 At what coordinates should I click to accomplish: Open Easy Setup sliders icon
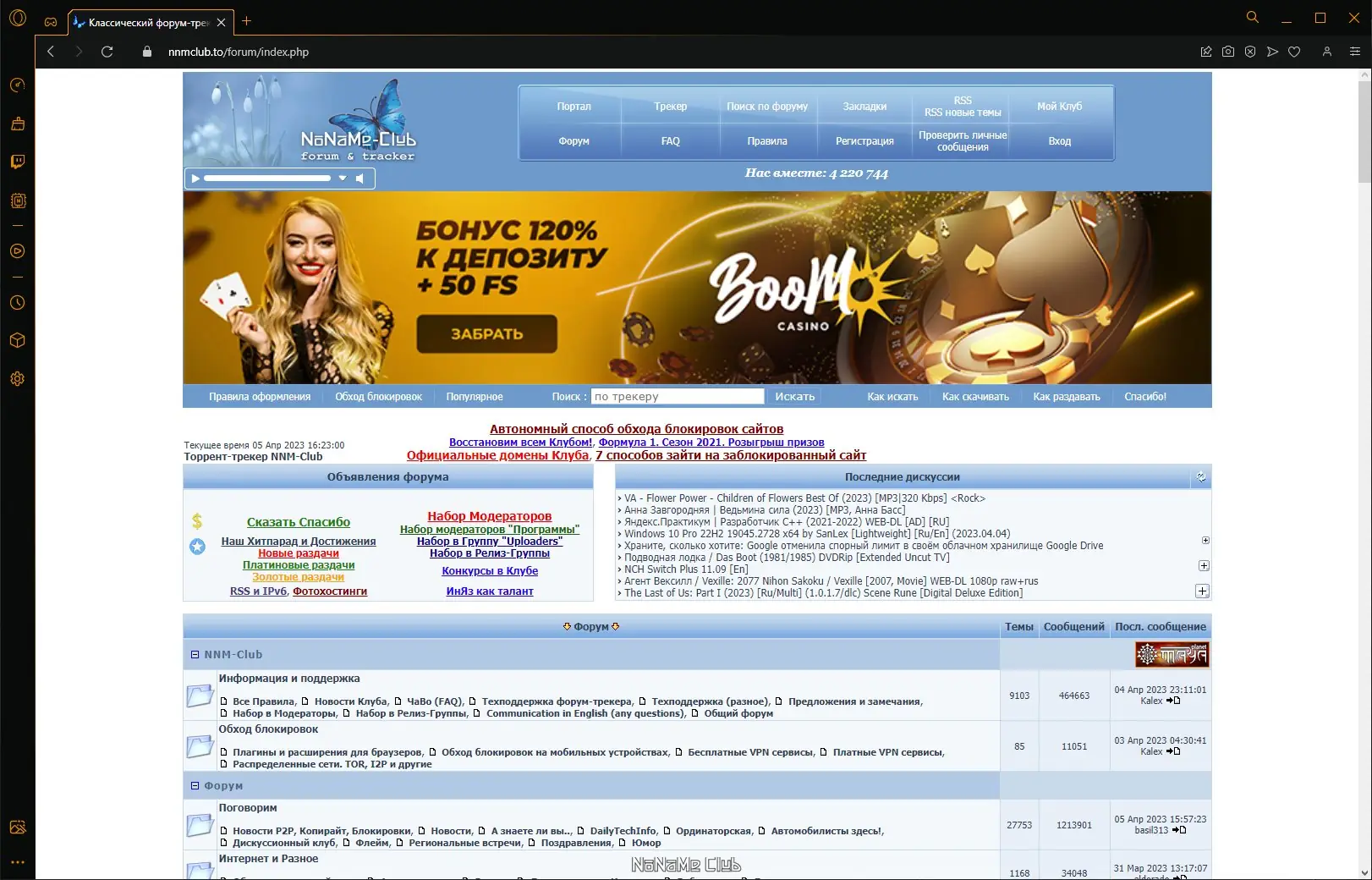tap(1354, 52)
